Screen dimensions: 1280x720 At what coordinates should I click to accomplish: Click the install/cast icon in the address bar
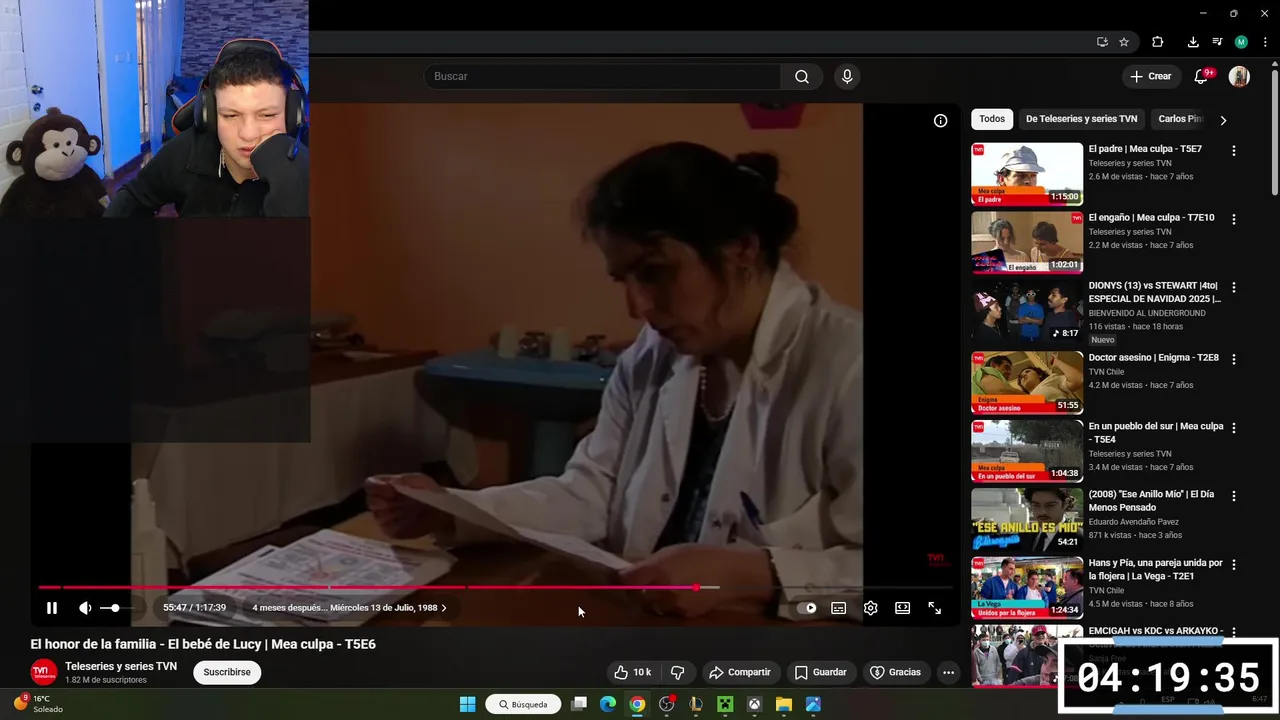[1102, 42]
